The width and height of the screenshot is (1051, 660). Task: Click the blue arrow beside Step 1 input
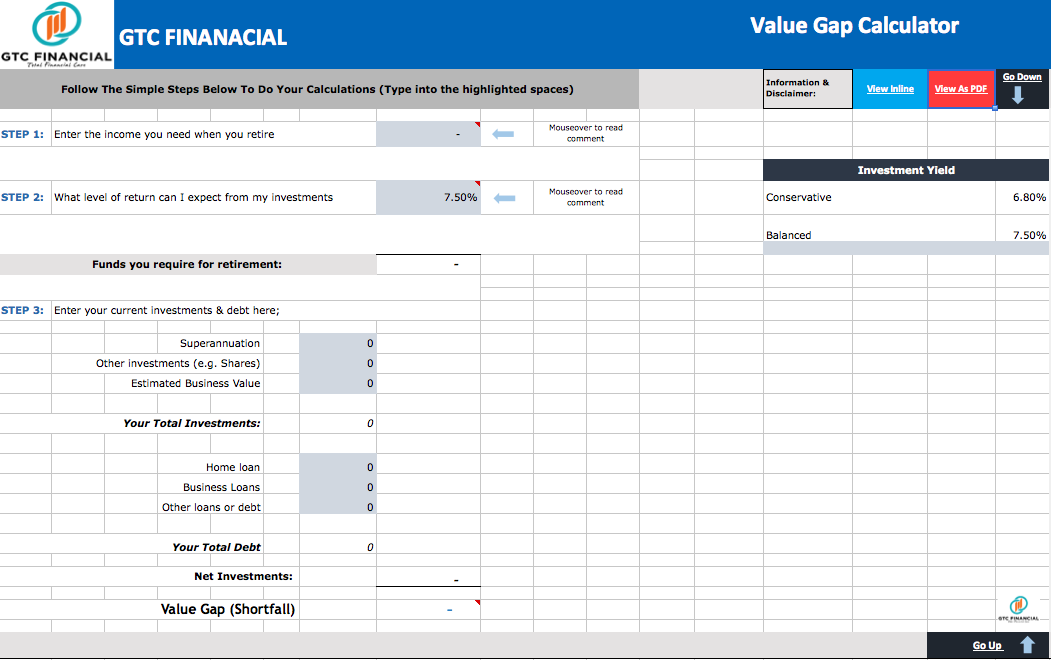(503, 134)
